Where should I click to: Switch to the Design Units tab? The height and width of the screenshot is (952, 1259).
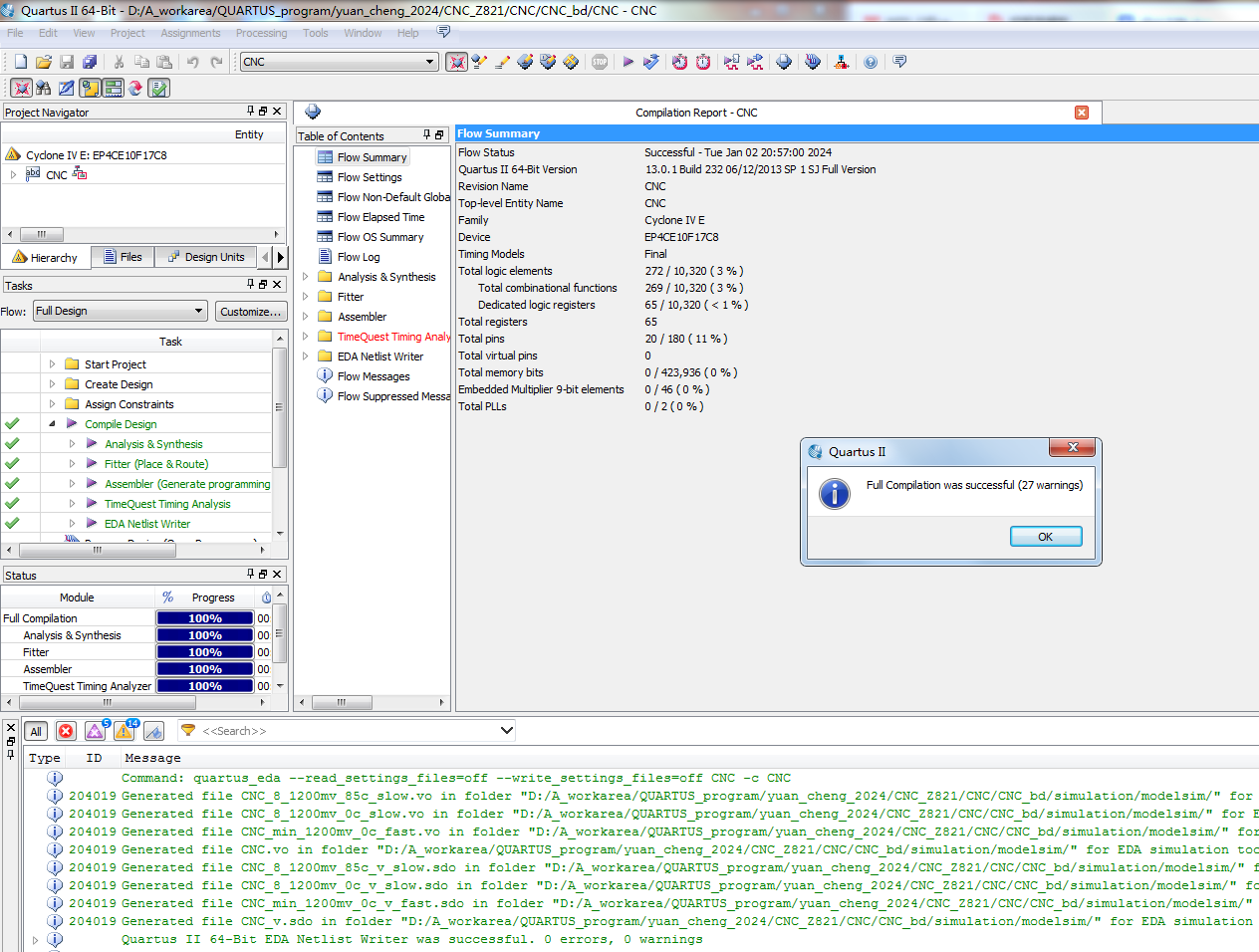point(205,257)
